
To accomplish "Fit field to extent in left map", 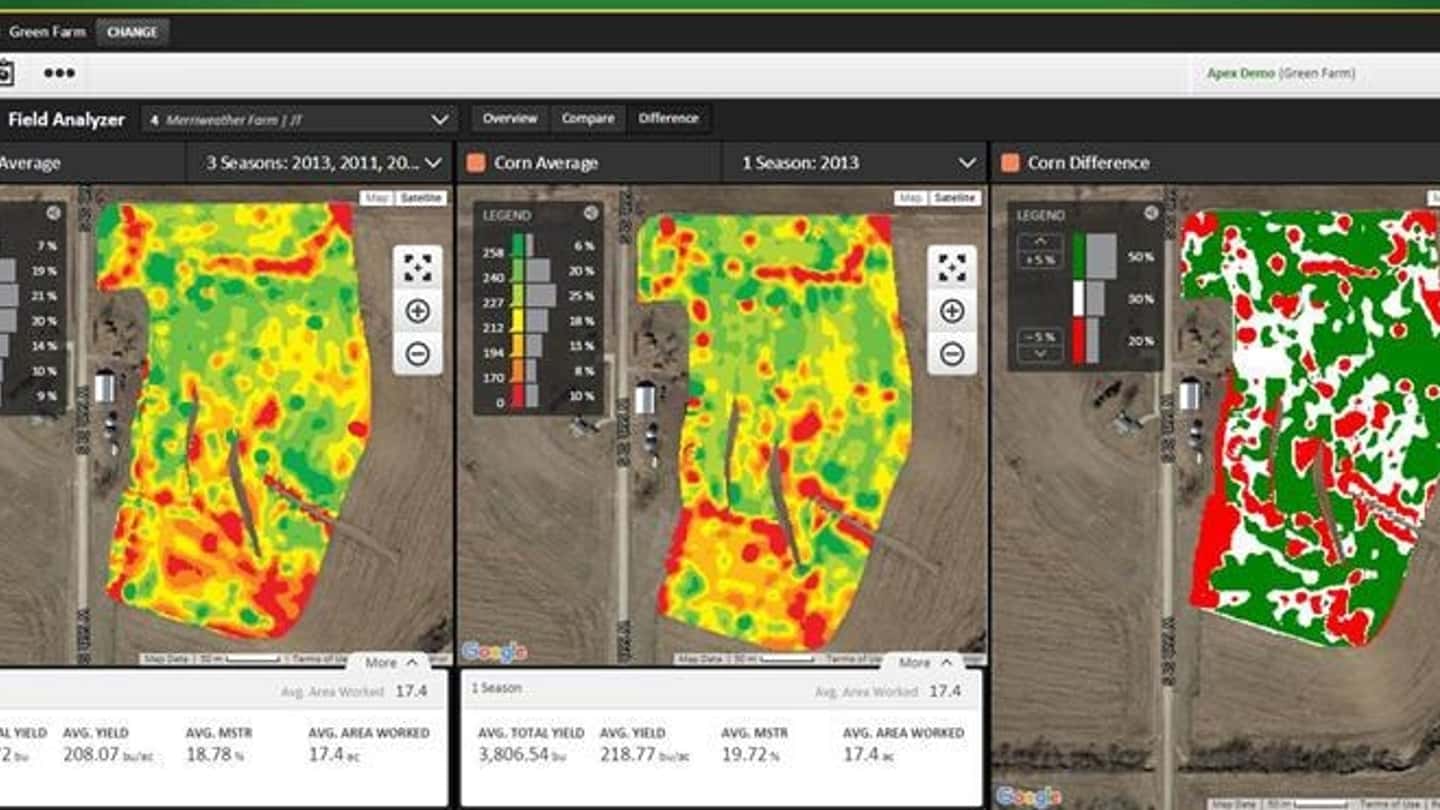I will tap(418, 267).
